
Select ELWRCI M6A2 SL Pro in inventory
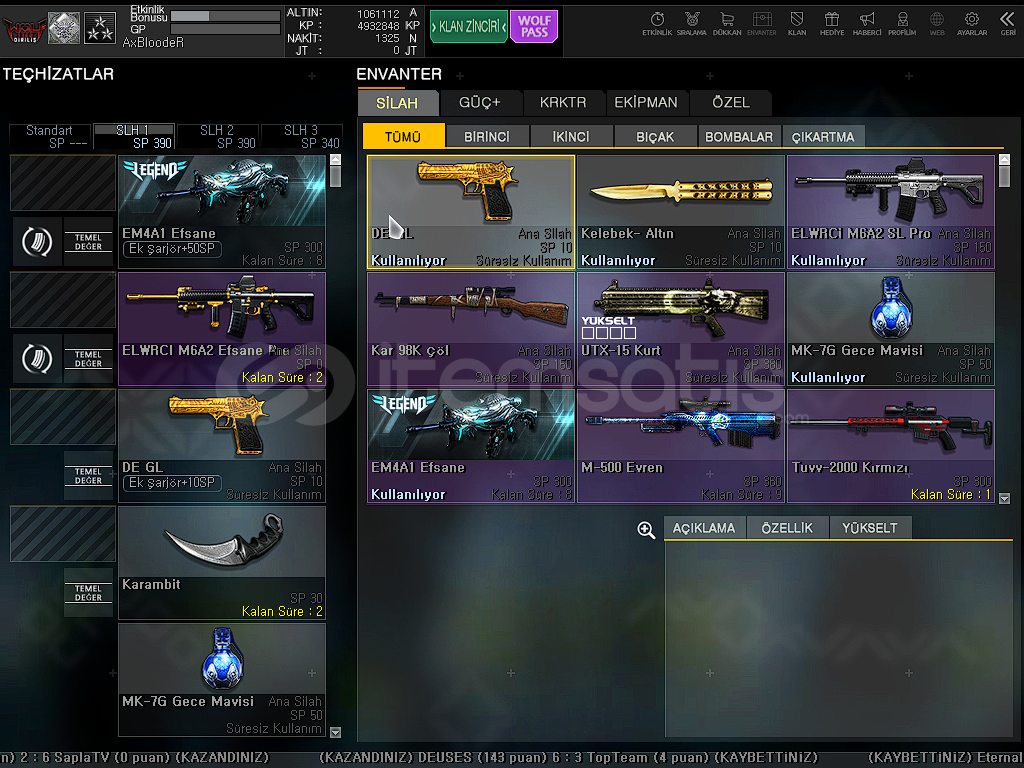[x=891, y=212]
